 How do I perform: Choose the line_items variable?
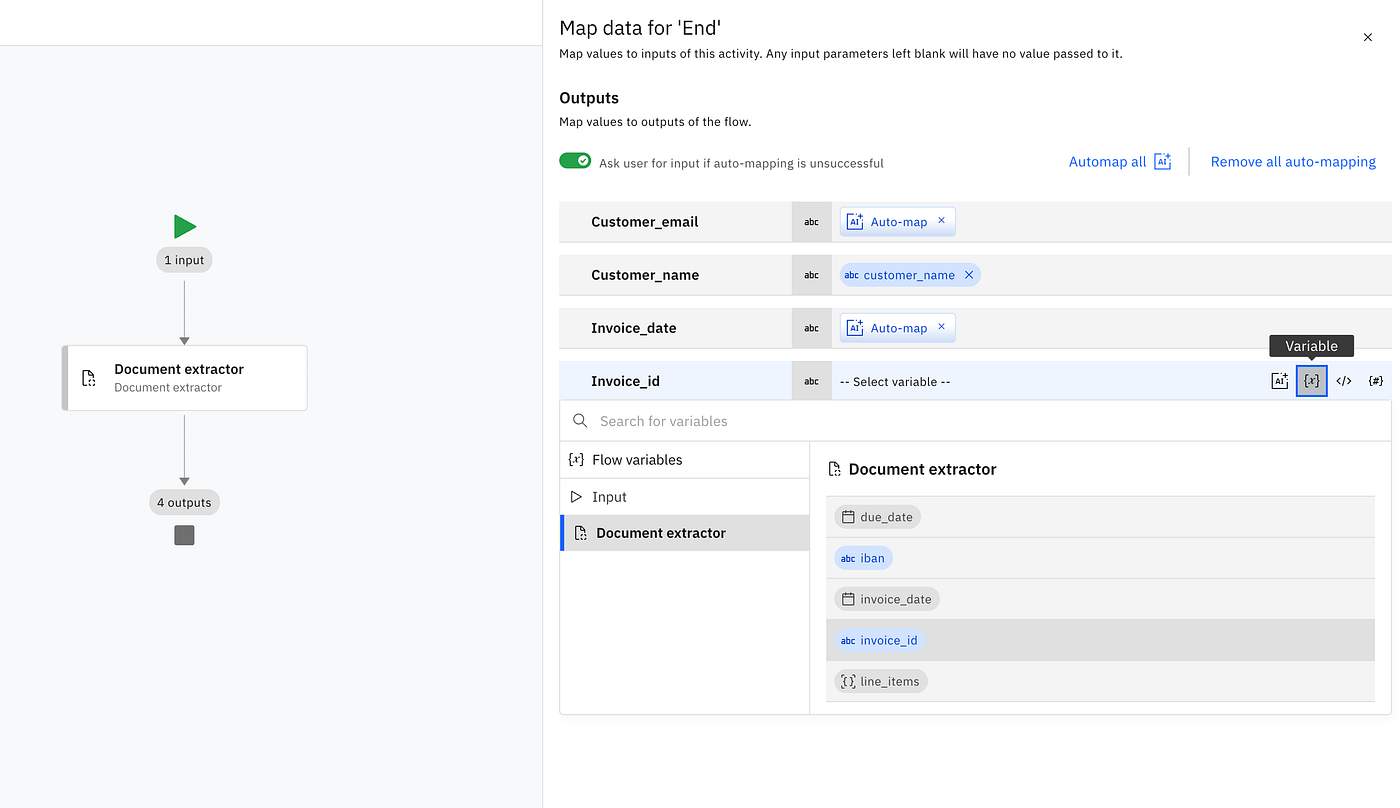click(x=881, y=681)
